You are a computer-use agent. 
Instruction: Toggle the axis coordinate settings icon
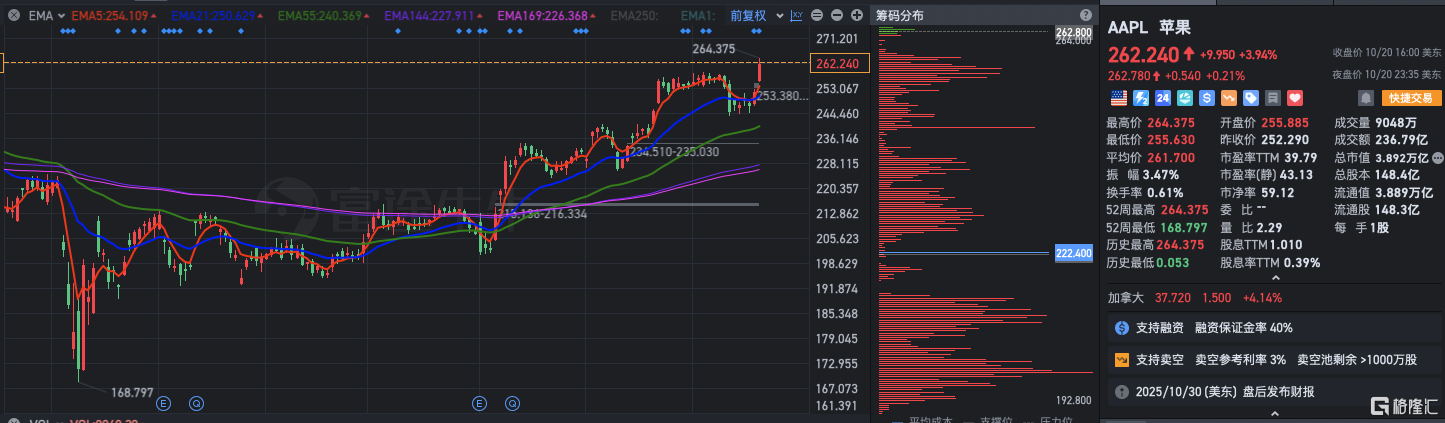coord(796,16)
